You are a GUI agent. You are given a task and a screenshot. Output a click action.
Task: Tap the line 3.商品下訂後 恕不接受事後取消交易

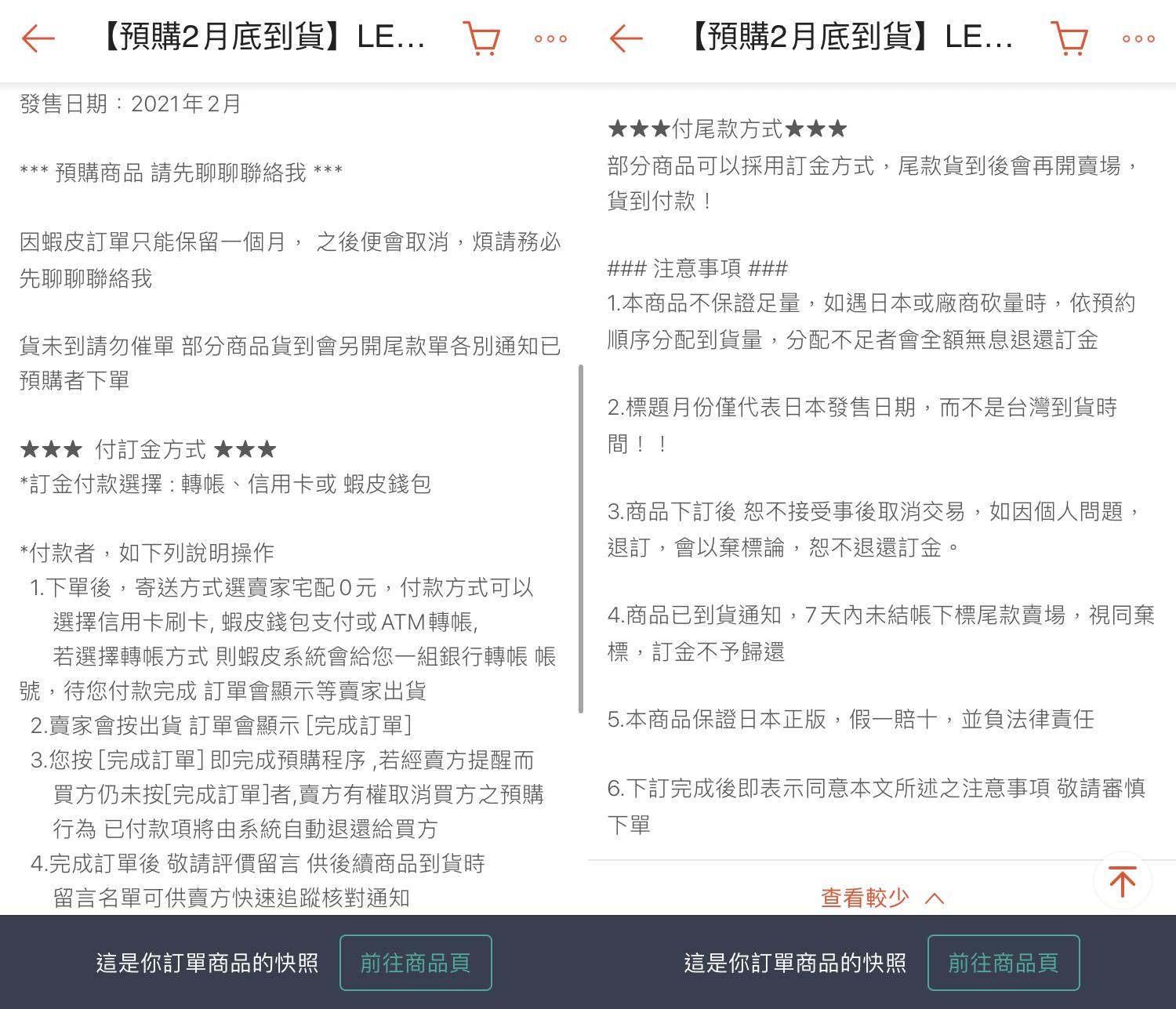[874, 529]
